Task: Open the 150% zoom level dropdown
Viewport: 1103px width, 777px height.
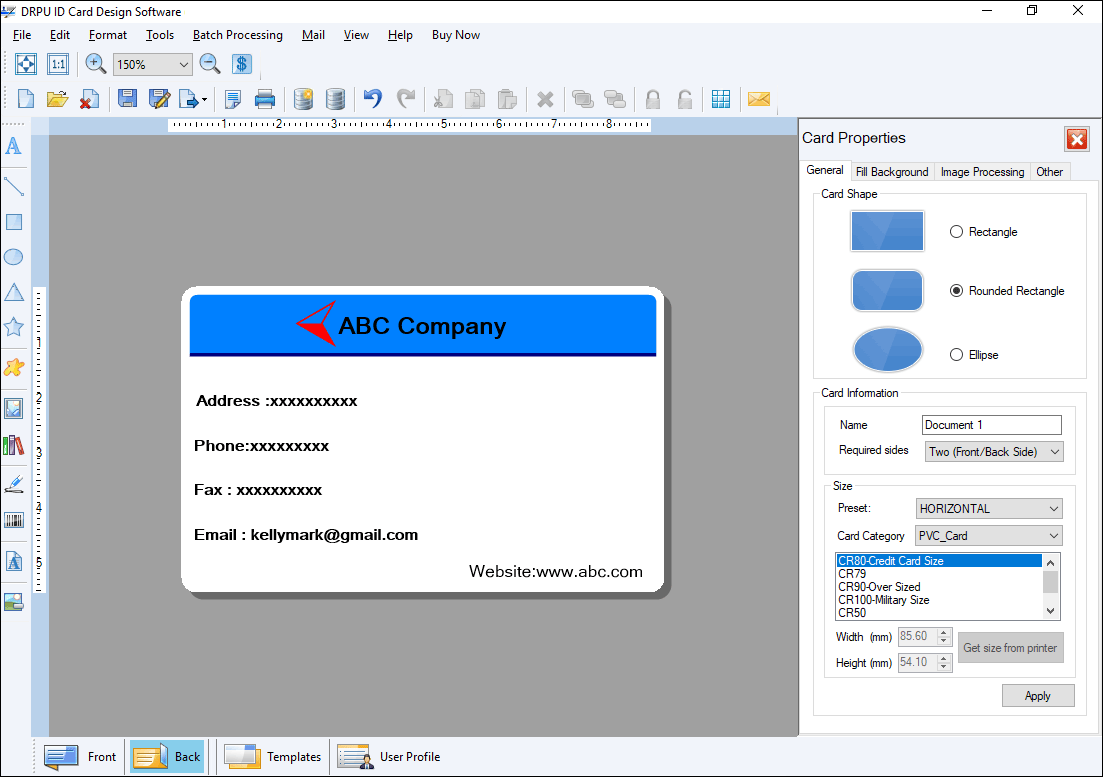Action: (x=184, y=65)
